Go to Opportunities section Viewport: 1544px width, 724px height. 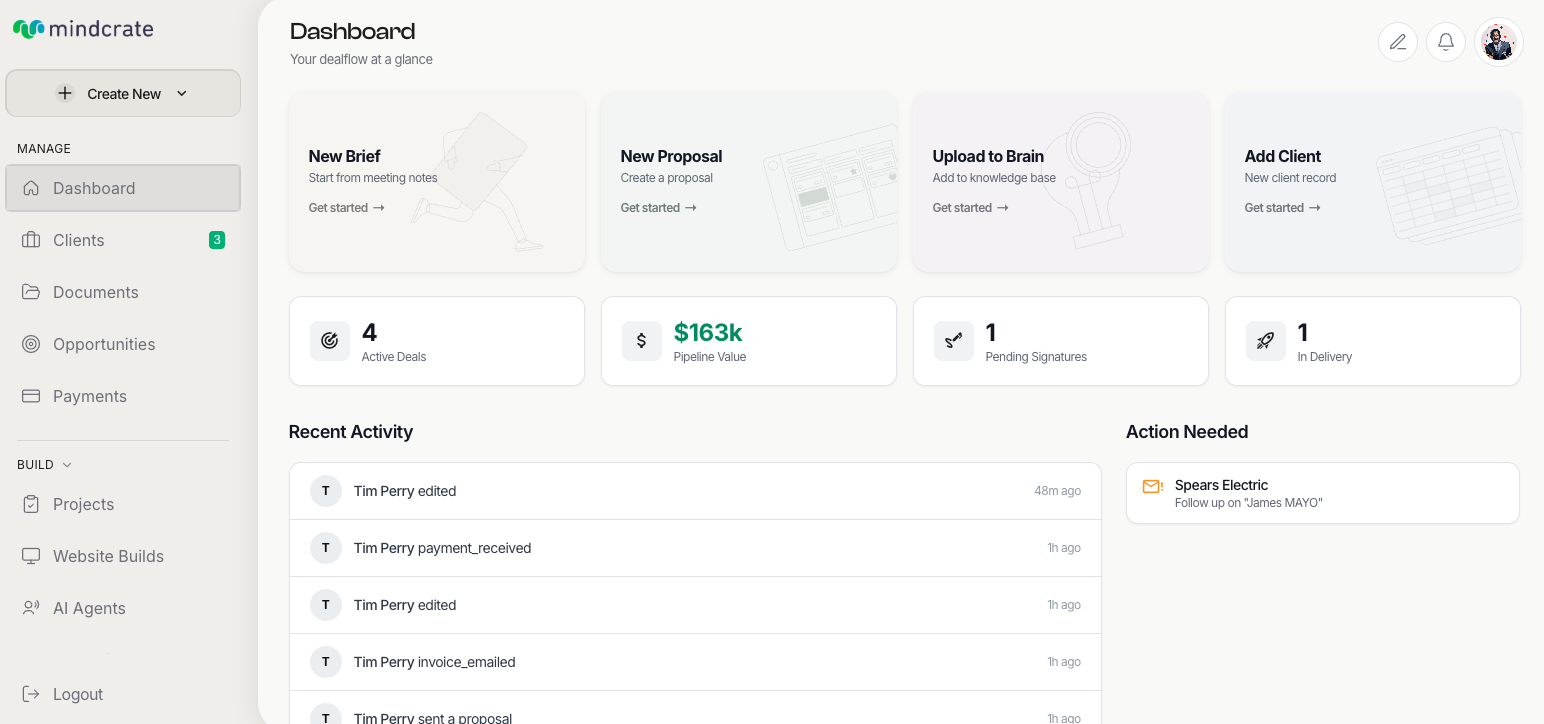[123, 344]
